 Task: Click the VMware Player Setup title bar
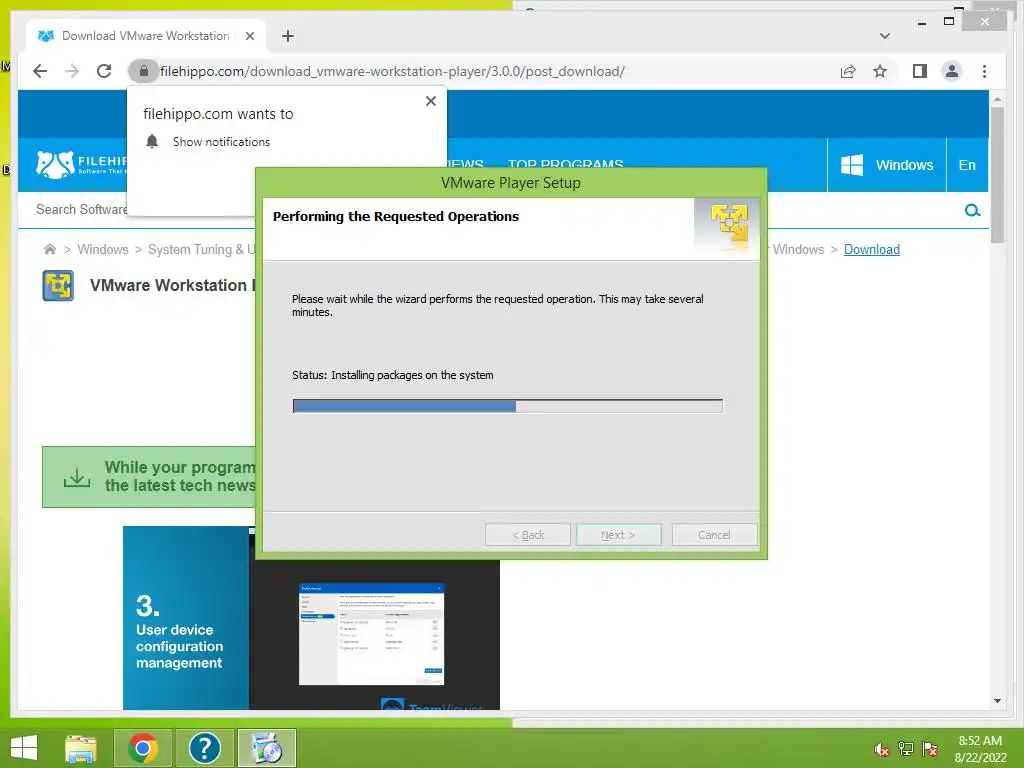(511, 183)
